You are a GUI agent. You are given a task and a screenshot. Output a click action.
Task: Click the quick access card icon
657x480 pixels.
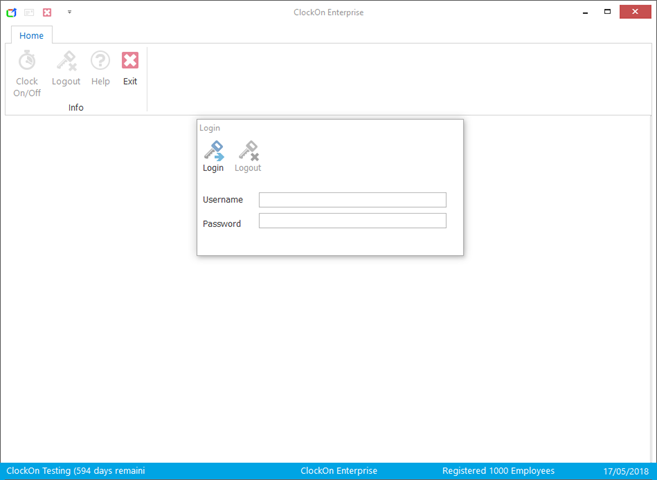29,12
